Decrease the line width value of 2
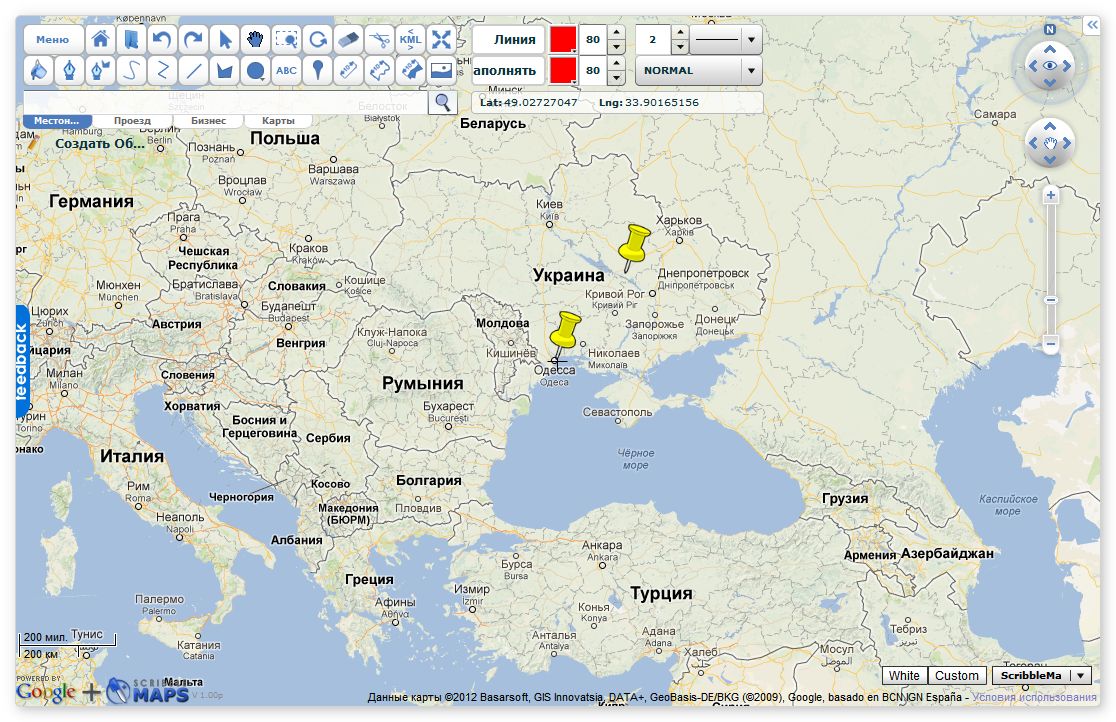Screen dimensions: 1116x722 [x=680, y=47]
